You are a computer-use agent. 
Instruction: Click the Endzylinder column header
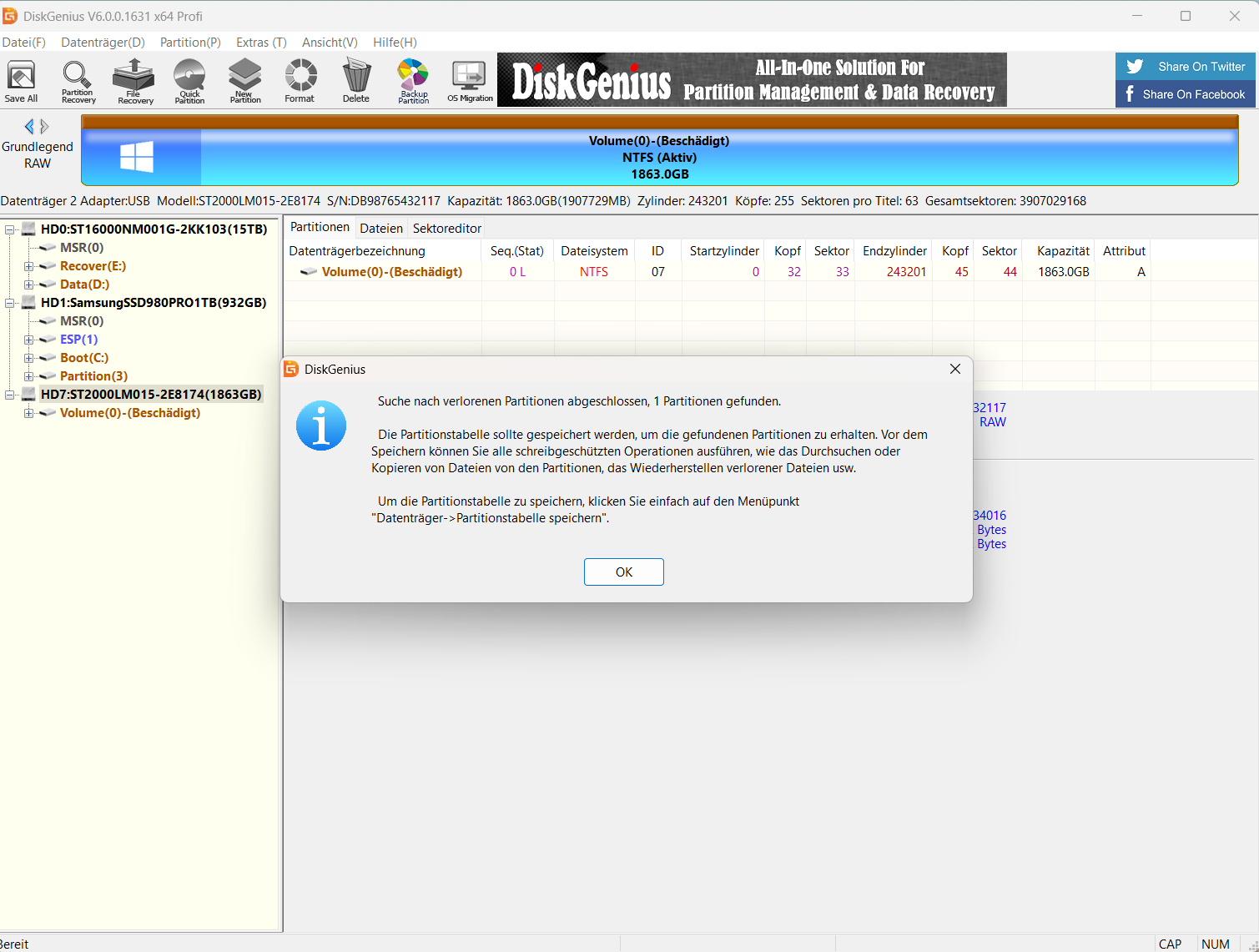tap(894, 251)
